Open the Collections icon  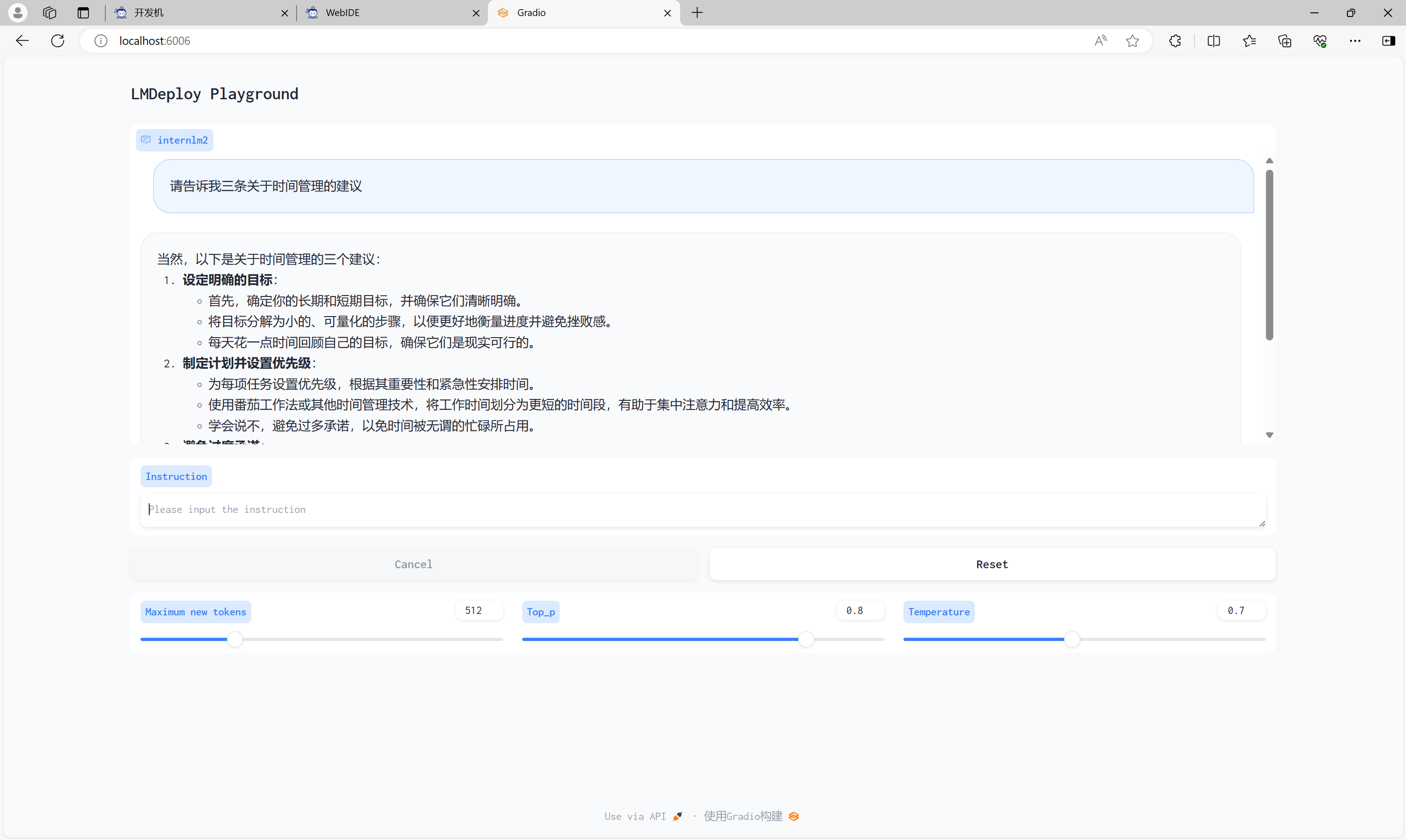pos(1285,41)
